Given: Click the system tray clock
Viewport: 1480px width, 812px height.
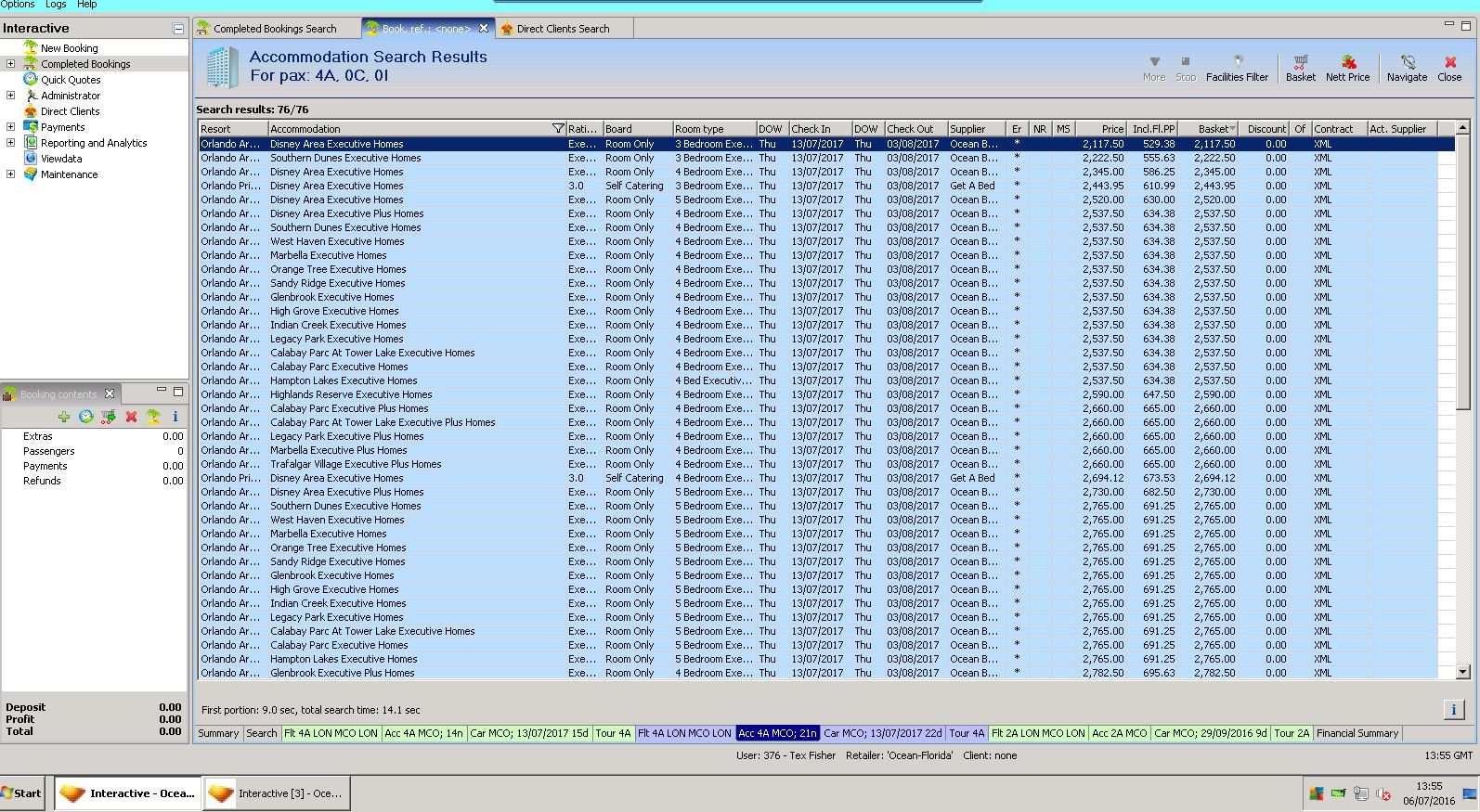Looking at the screenshot, I should 1429,793.
